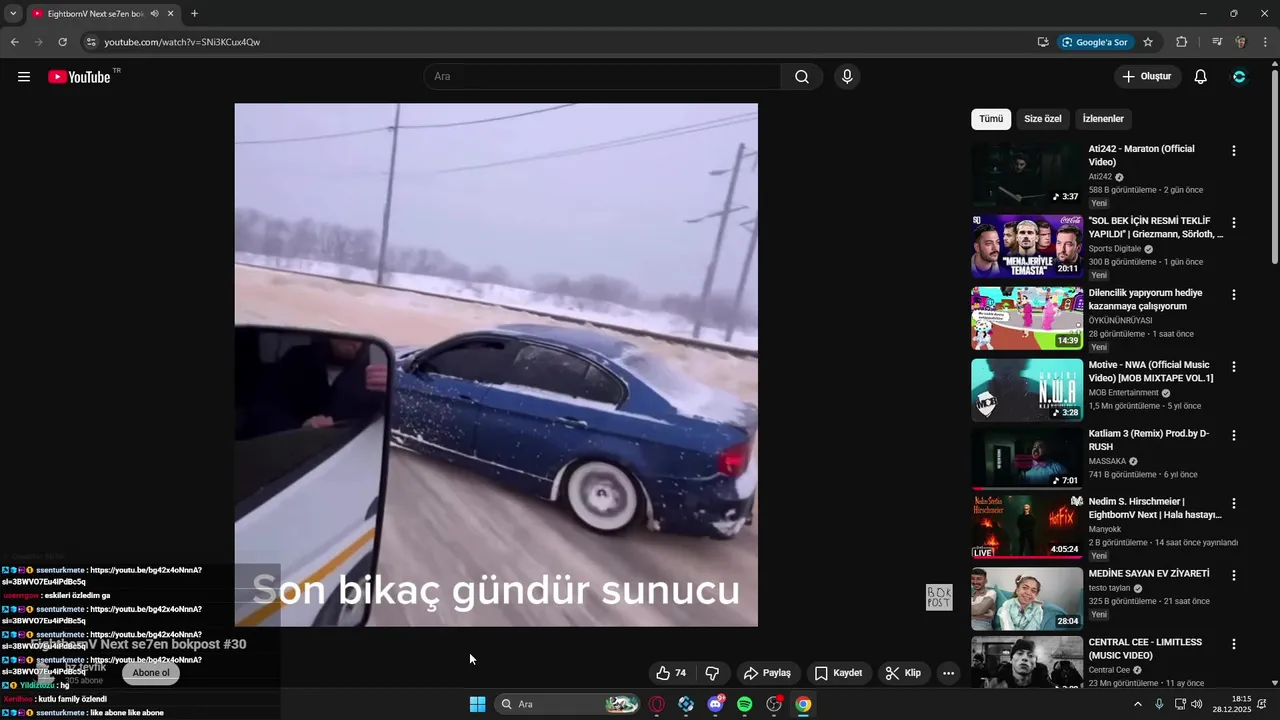Viewport: 1280px width, 720px height.
Task: Open options for Nedim S. Hirschmeier video
Action: coord(1233,504)
